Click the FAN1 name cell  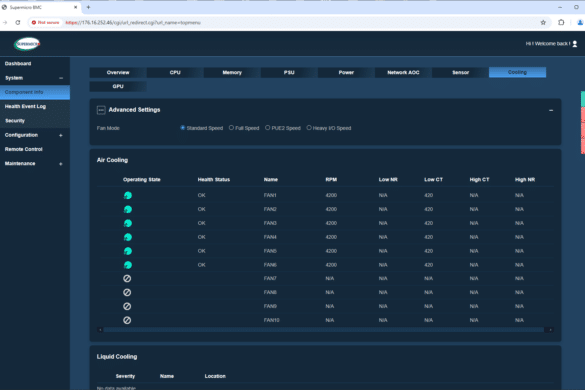pyautogui.click(x=270, y=195)
